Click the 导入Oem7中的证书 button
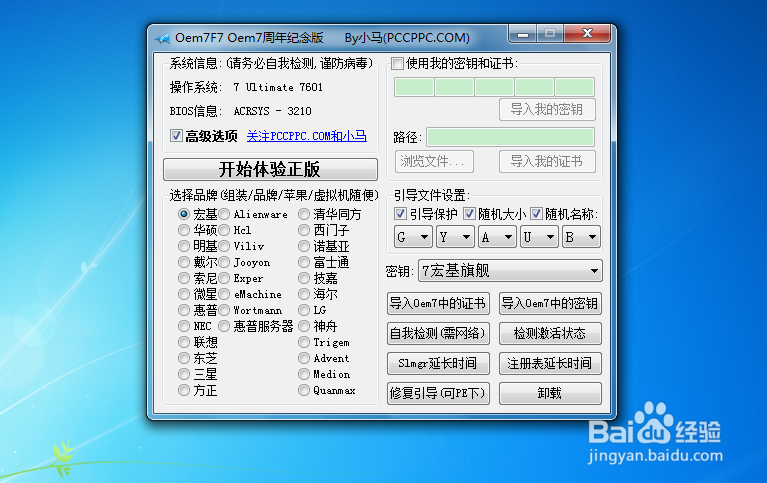Image resolution: width=767 pixels, height=483 pixels. (x=438, y=303)
